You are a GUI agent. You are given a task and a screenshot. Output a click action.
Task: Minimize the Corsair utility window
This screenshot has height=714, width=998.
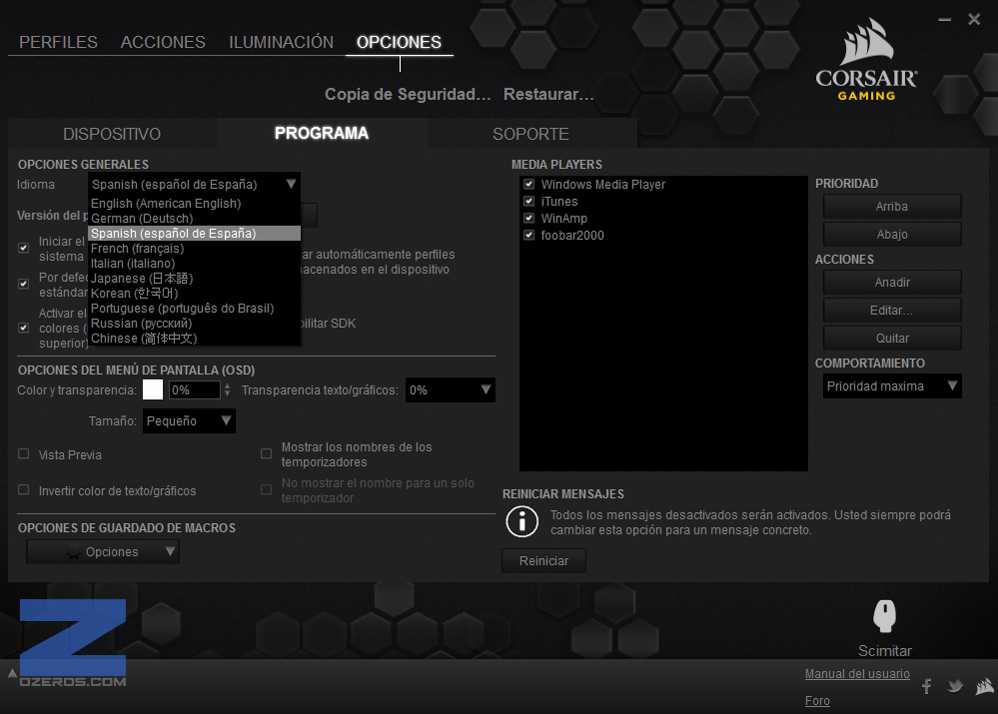pyautogui.click(x=945, y=20)
